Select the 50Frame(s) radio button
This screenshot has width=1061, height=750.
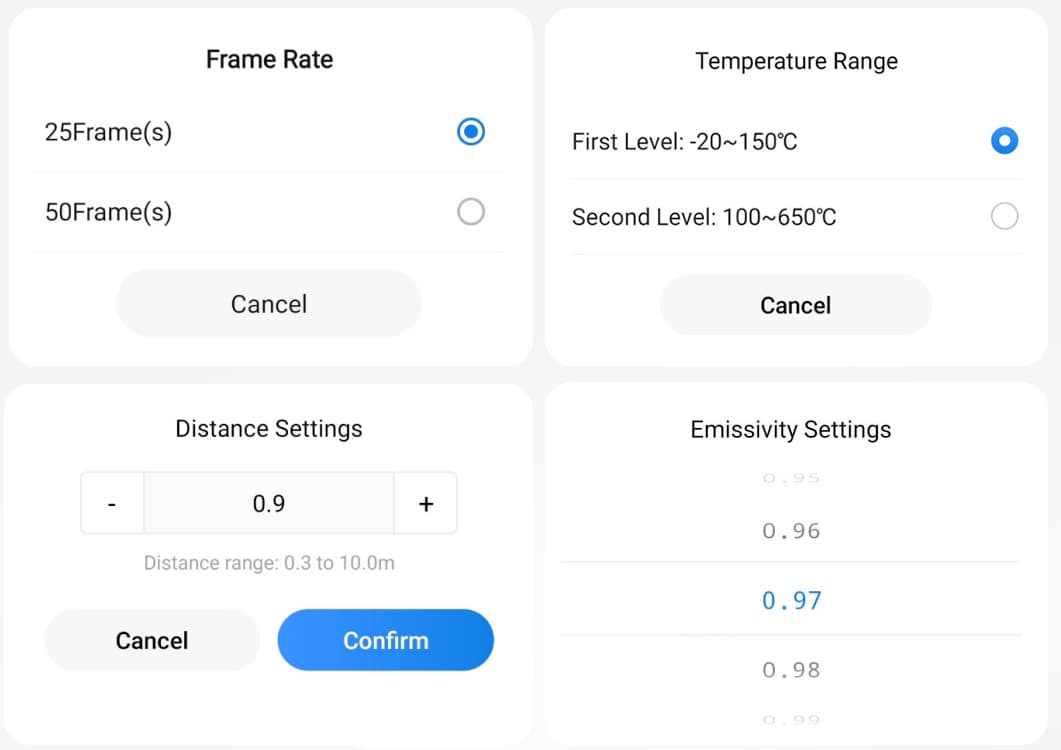[470, 212]
